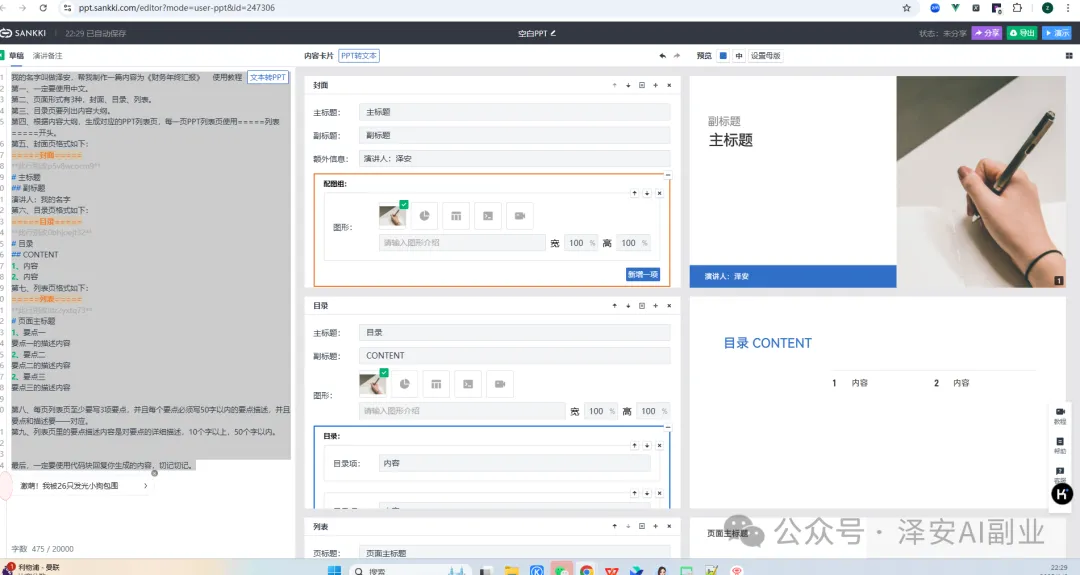Focus the 封面 主标题 input field
Viewport: 1080px width, 575px height.
pos(514,112)
